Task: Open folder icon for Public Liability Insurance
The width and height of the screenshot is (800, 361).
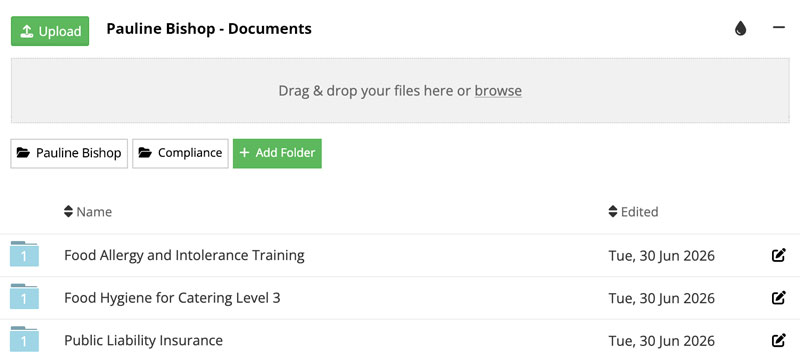Action: pyautogui.click(x=24, y=340)
